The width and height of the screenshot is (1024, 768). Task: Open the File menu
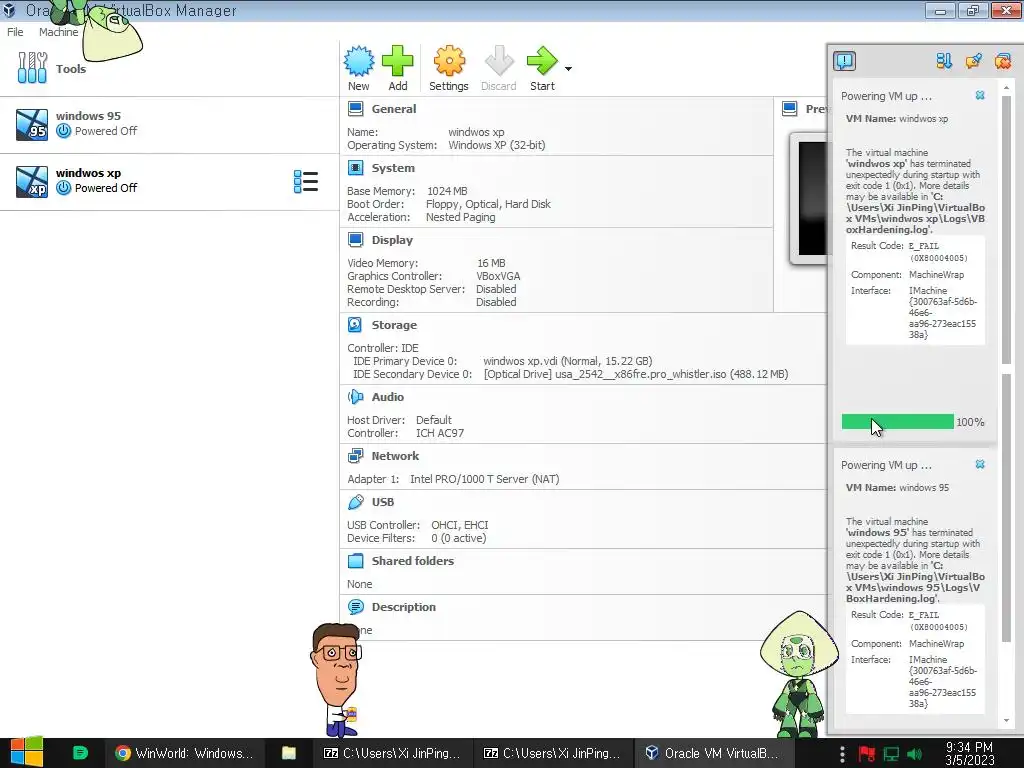[x=15, y=32]
